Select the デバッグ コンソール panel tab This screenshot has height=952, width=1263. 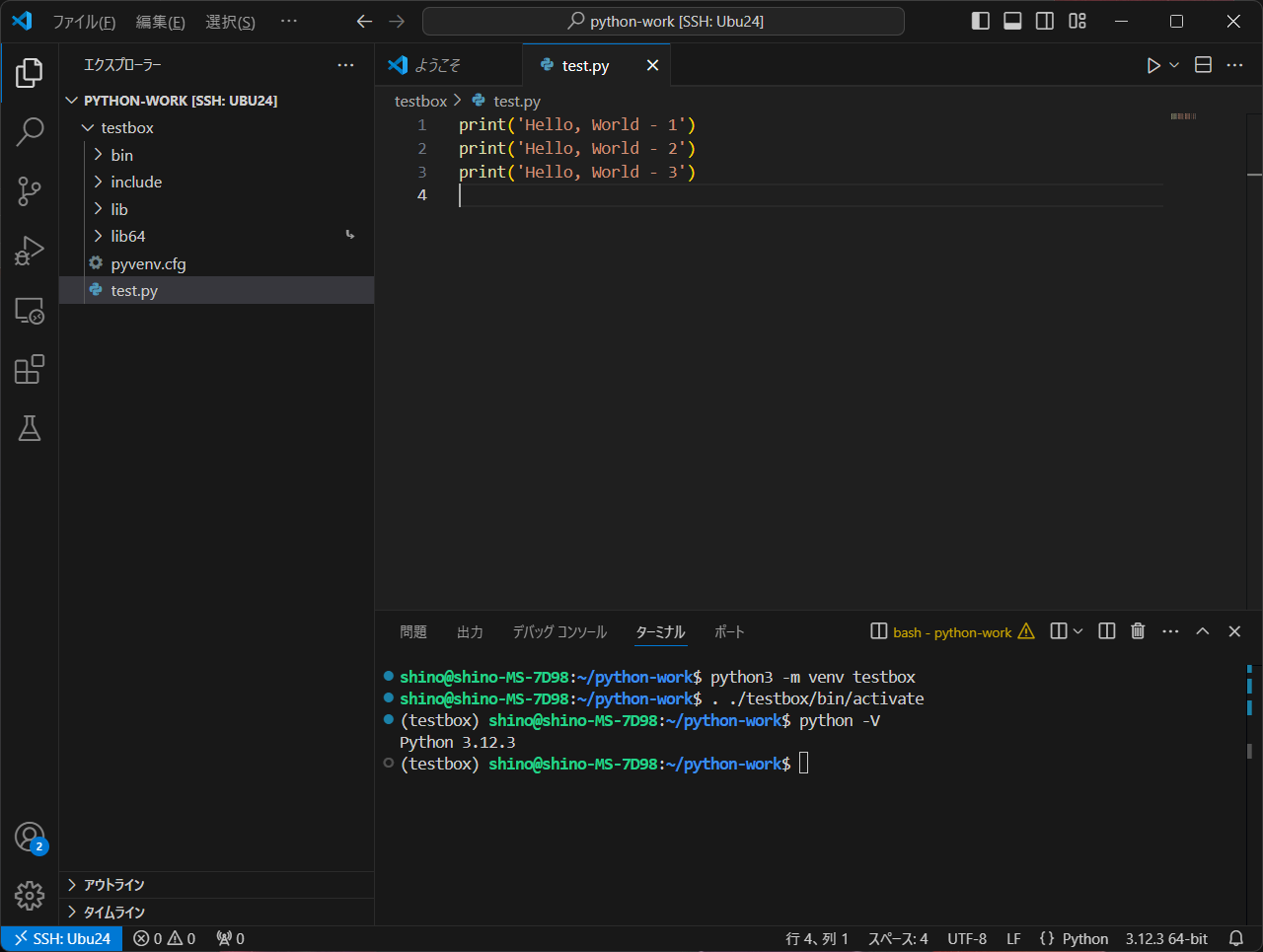click(559, 631)
